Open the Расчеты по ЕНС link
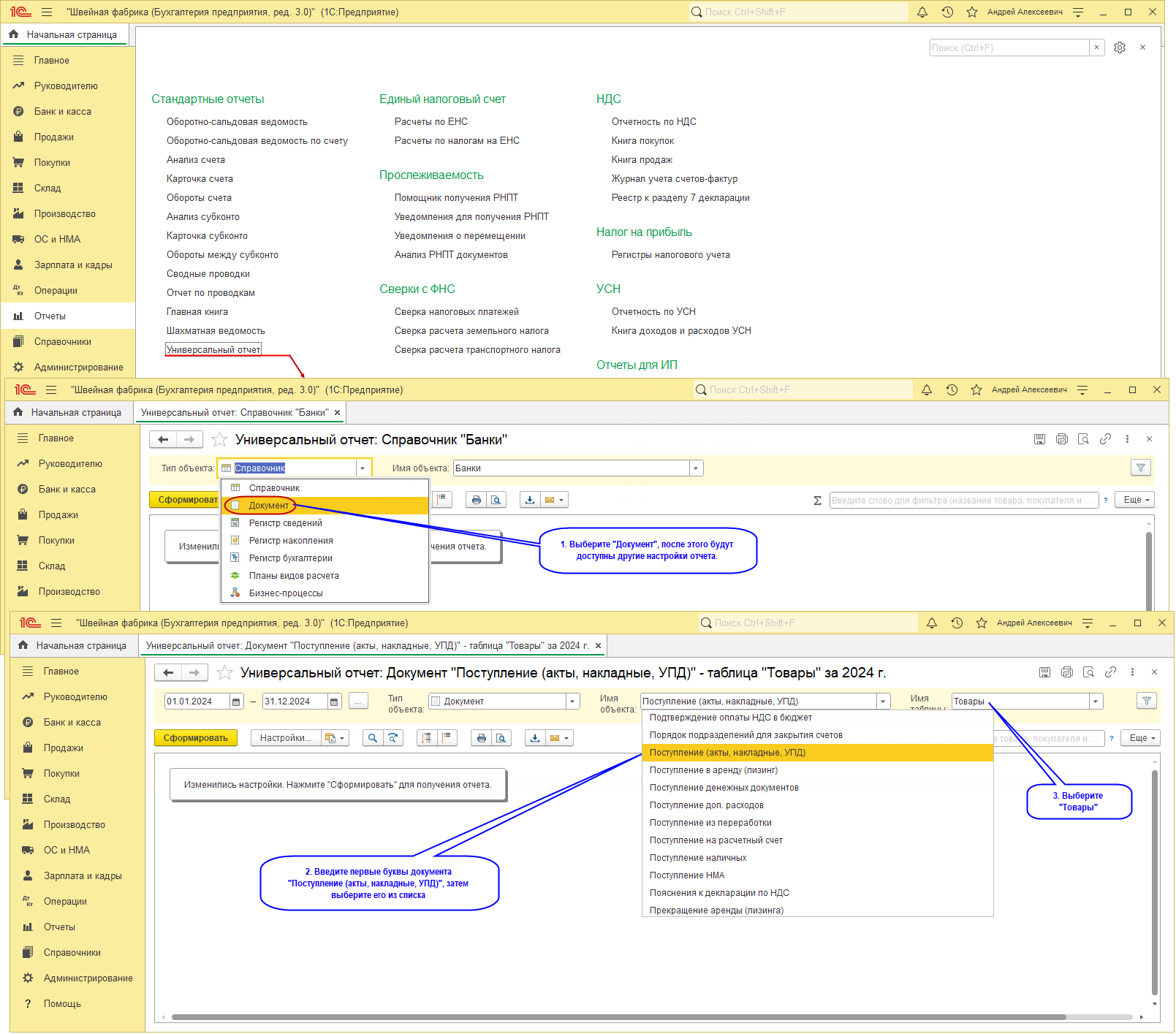Screen dimensions: 1176x1034 point(430,122)
